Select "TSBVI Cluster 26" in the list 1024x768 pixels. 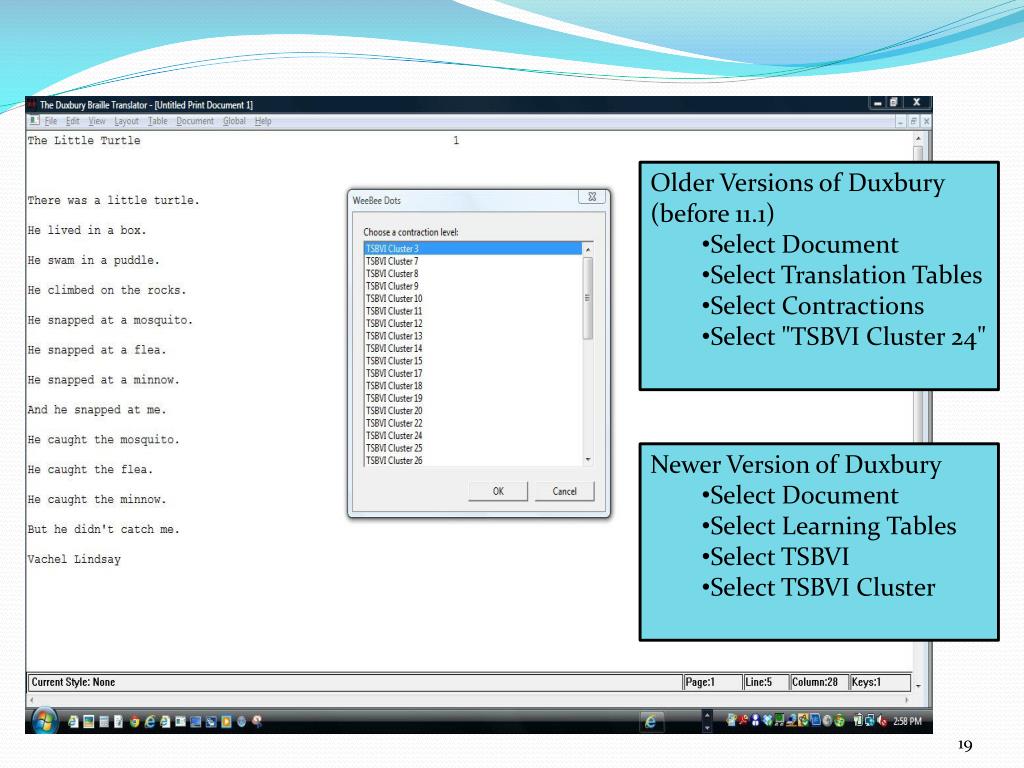coord(473,460)
